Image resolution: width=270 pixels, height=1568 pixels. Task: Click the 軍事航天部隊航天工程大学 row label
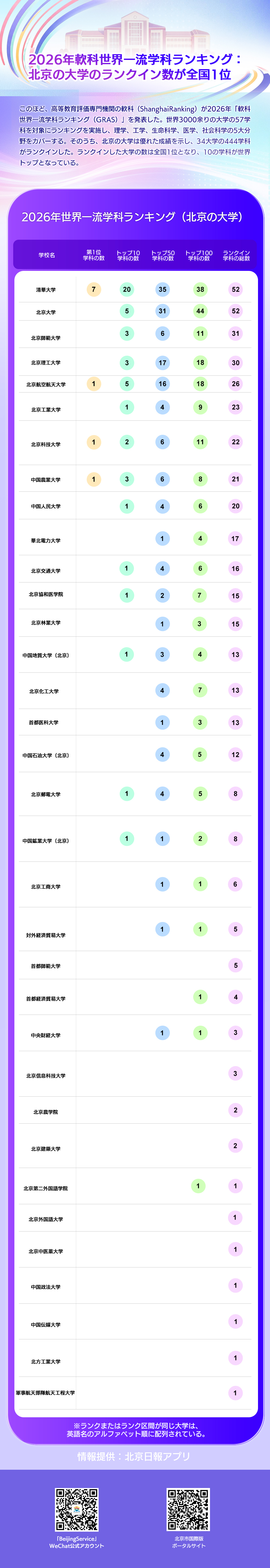point(46,1393)
